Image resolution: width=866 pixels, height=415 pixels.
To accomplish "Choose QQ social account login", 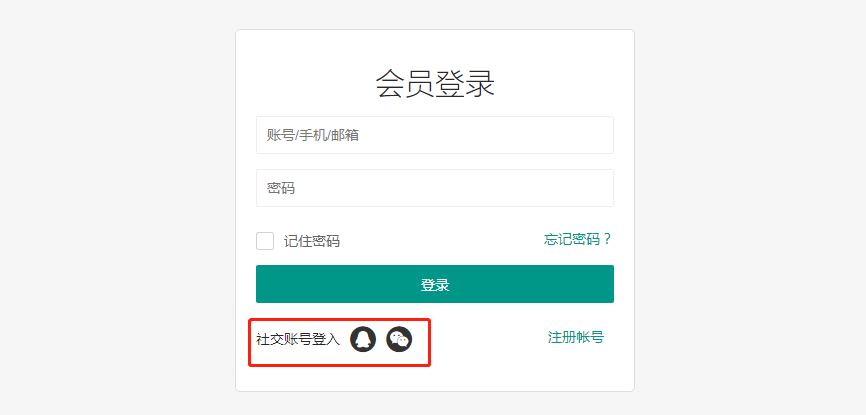I will point(363,339).
